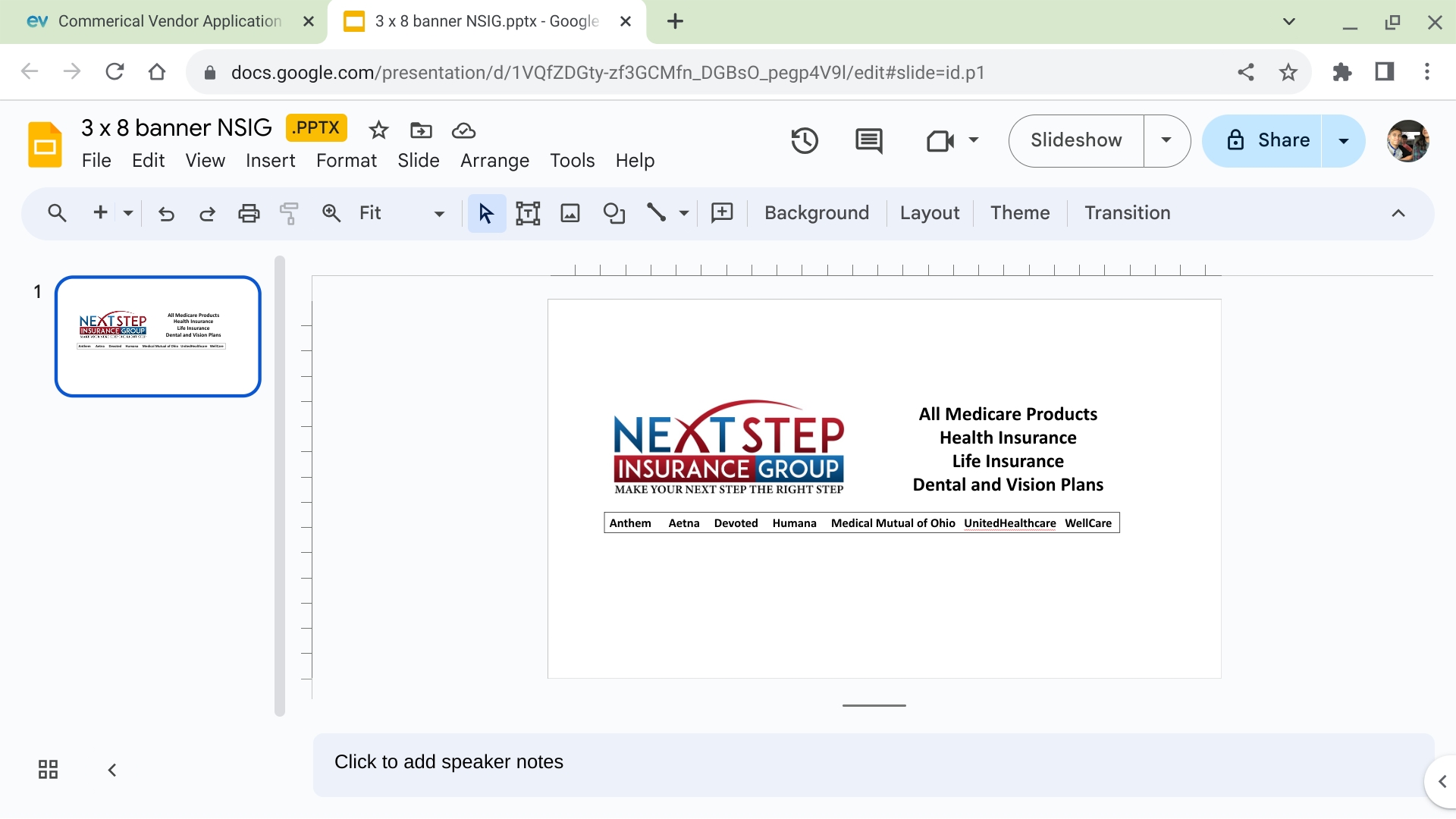Print the presentation
Image resolution: width=1456 pixels, height=819 pixels.
pyautogui.click(x=249, y=214)
